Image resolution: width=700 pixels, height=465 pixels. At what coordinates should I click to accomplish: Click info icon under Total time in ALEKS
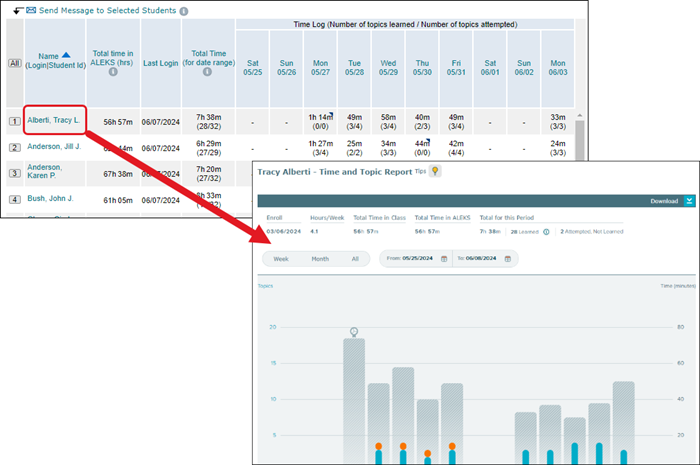point(111,72)
